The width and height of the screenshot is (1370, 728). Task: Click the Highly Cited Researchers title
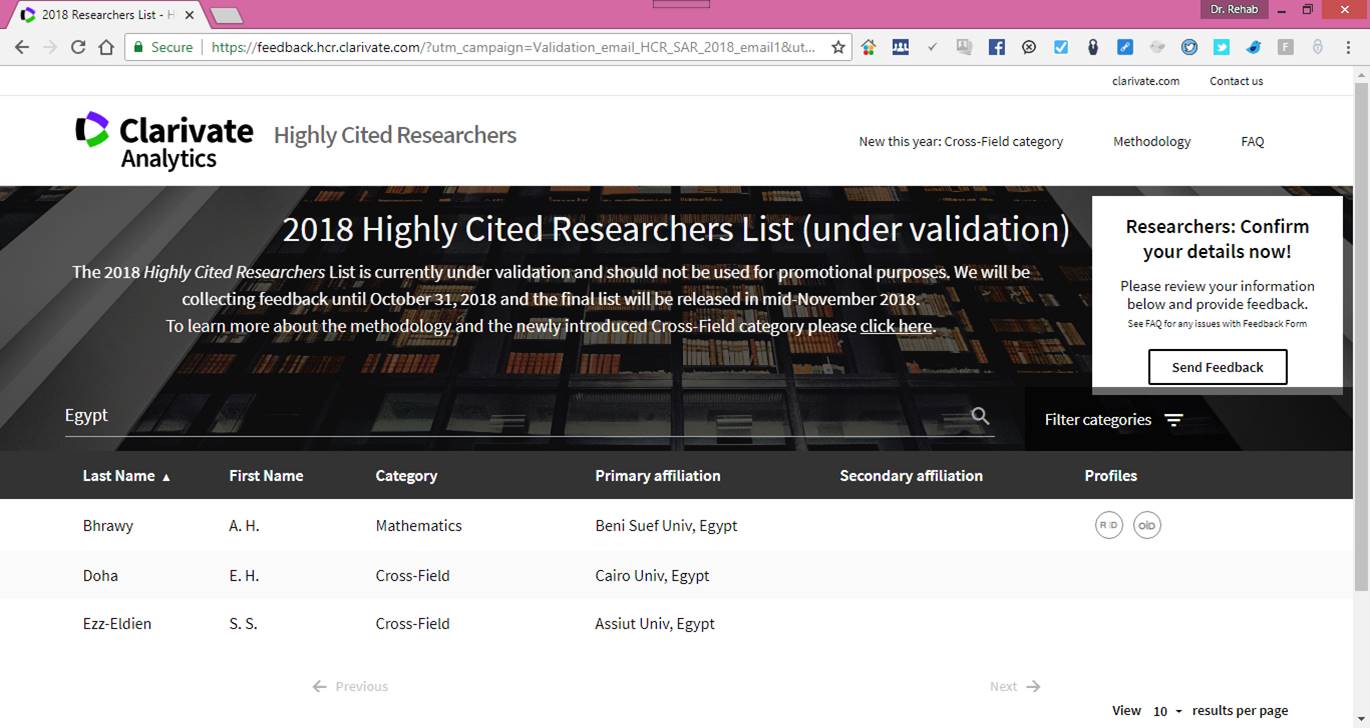coord(395,135)
